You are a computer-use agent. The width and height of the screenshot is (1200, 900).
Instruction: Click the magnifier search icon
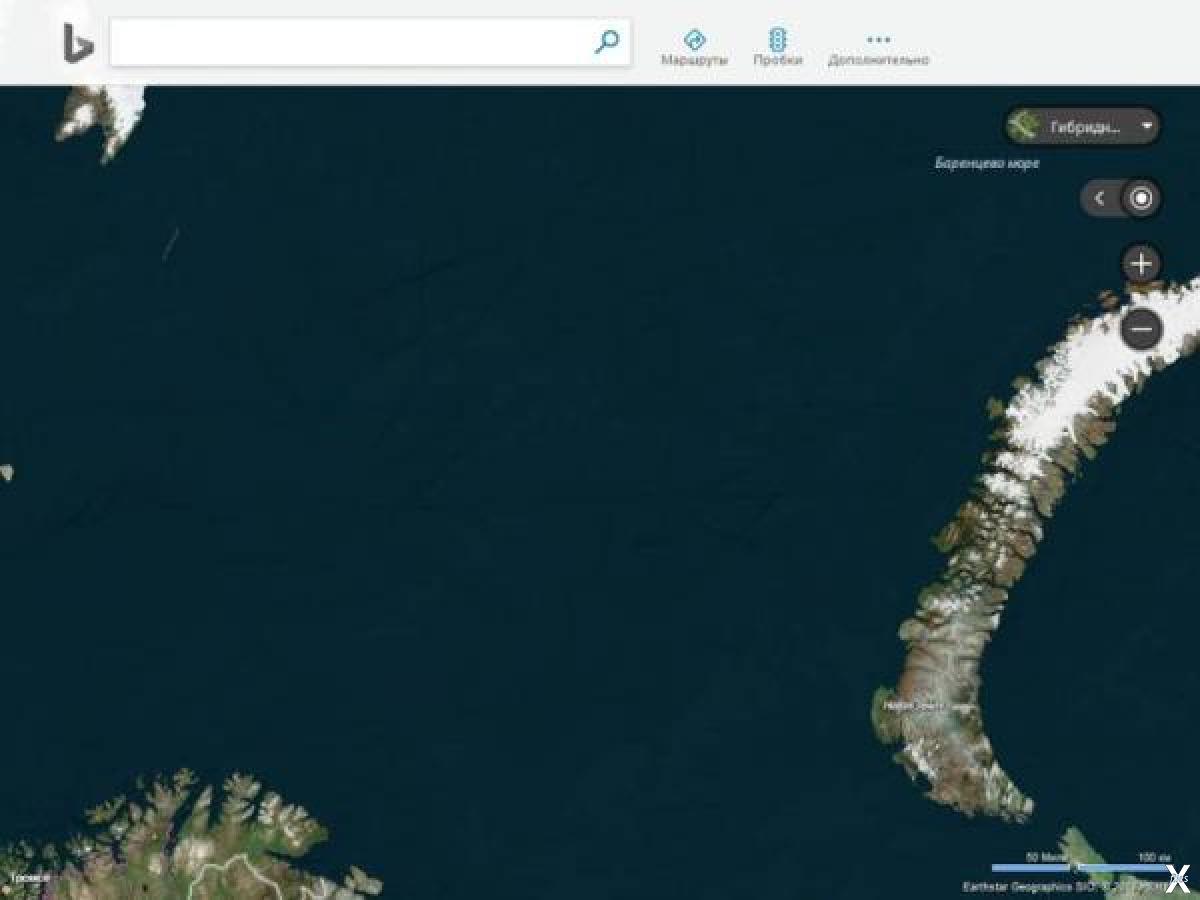pyautogui.click(x=606, y=41)
